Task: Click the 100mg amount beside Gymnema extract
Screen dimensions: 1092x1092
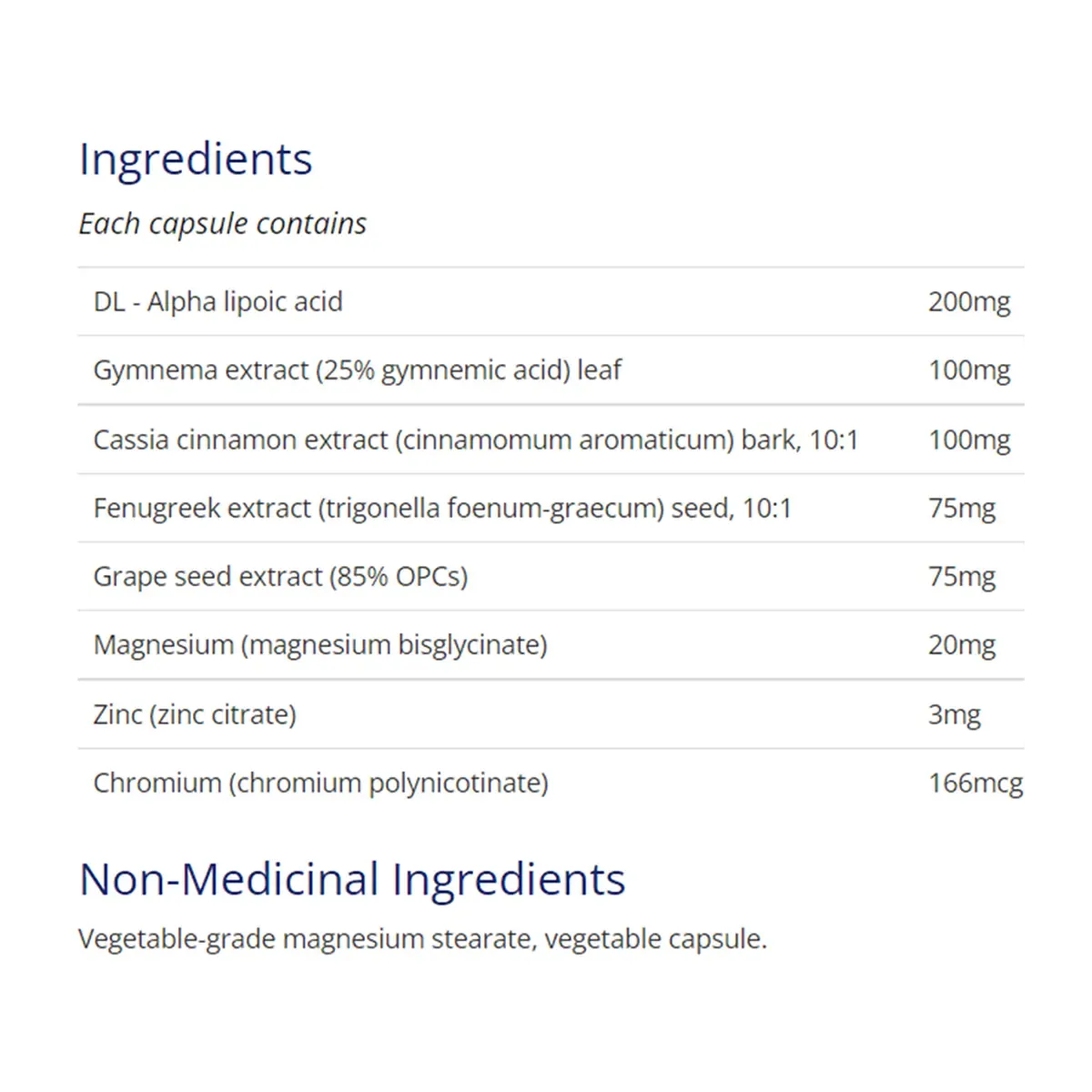Action: [x=968, y=370]
